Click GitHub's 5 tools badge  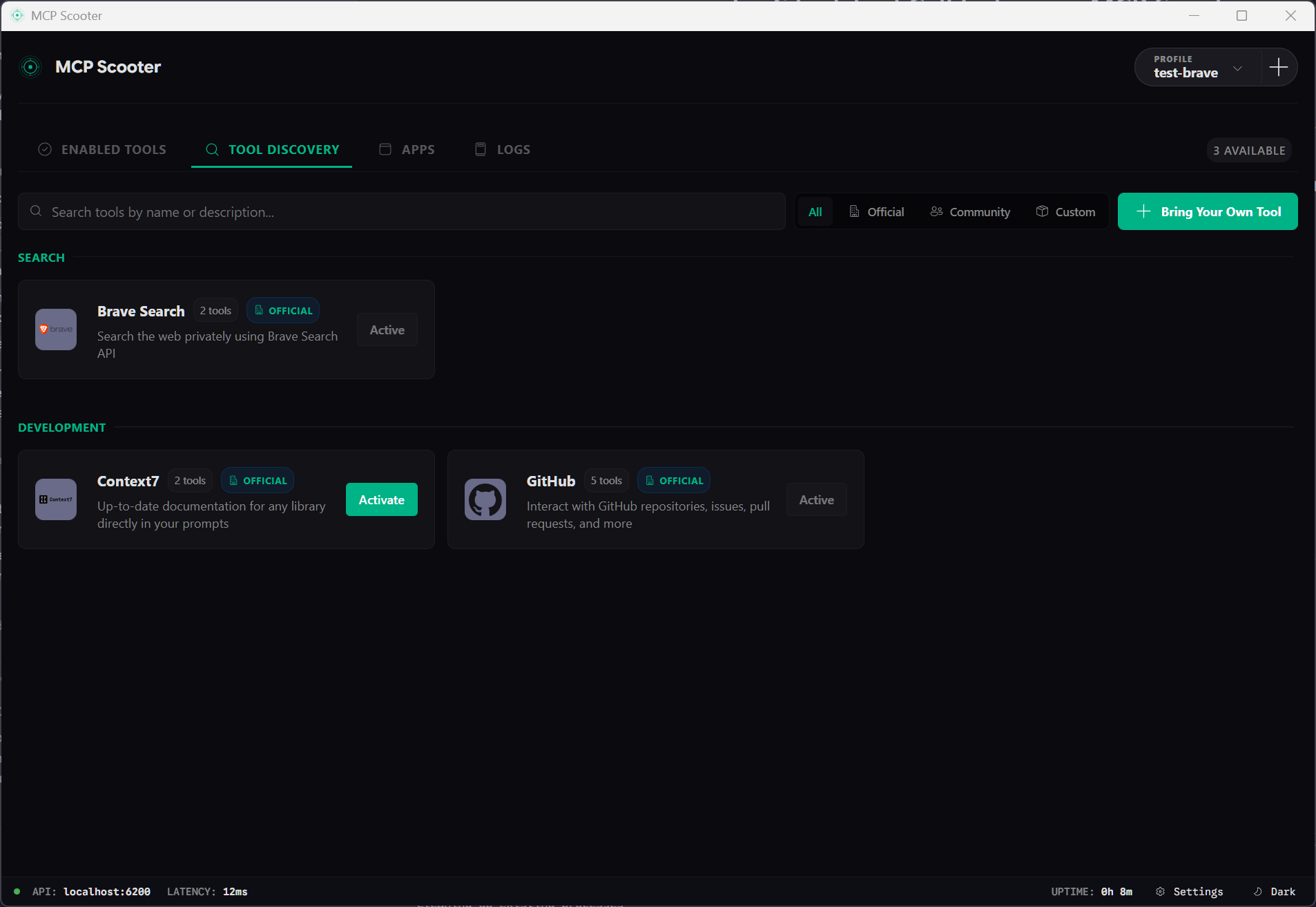coord(606,481)
